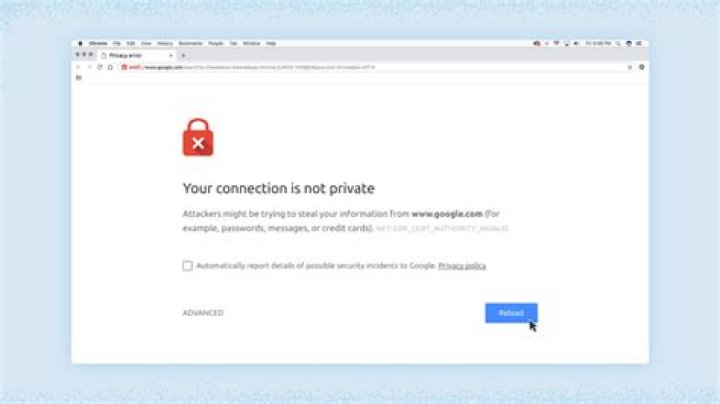Click the bookmark star icon in address bar

[630, 67]
